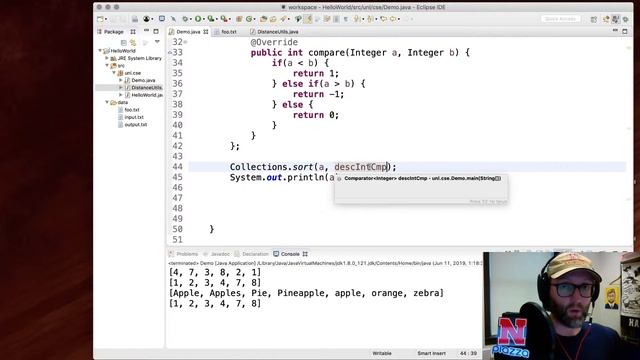The width and height of the screenshot is (640, 360).
Task: Click 'Writable' in status bar
Action: click(382, 353)
